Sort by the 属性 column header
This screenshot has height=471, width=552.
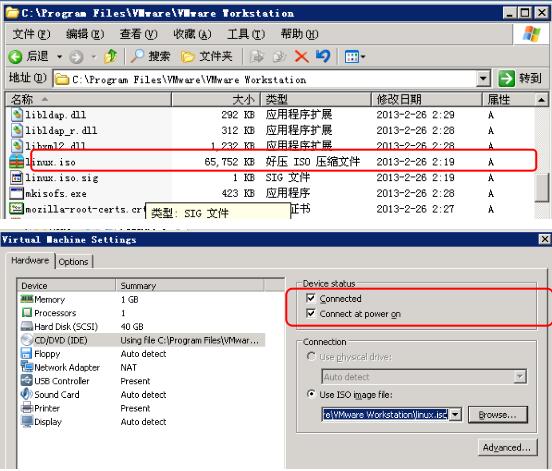pos(508,100)
